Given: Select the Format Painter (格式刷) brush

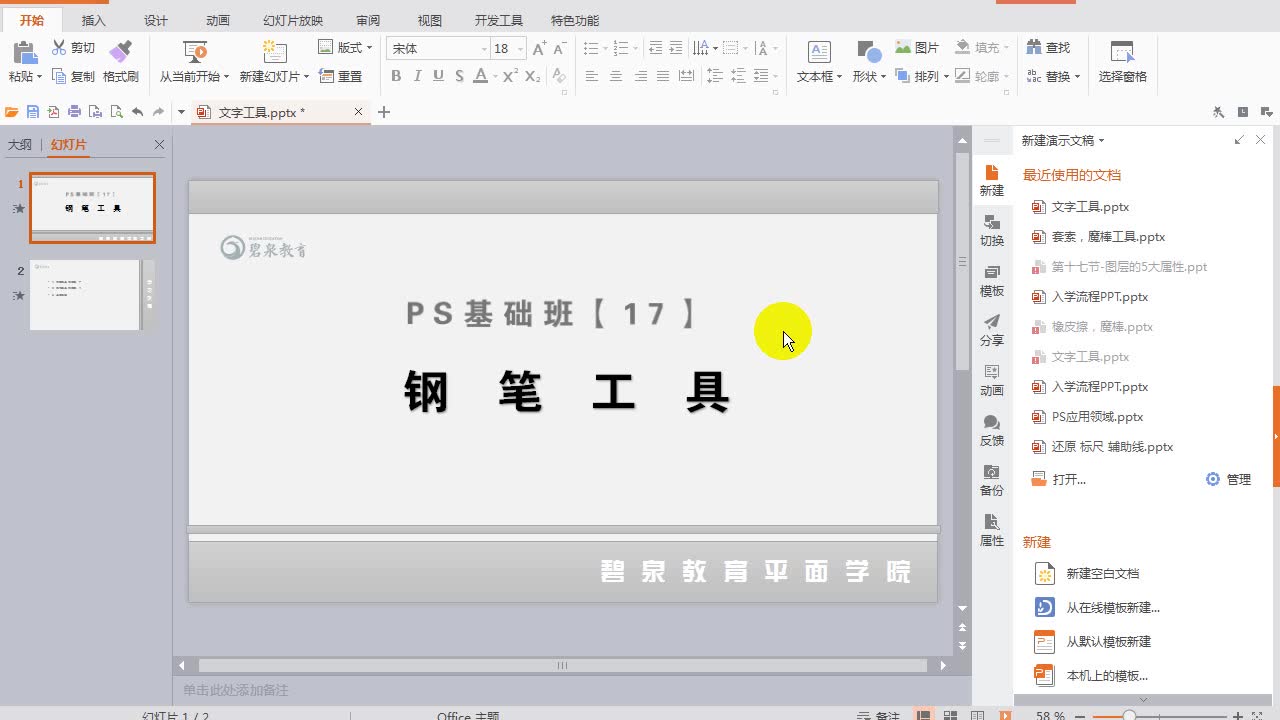Looking at the screenshot, I should pos(121,51).
